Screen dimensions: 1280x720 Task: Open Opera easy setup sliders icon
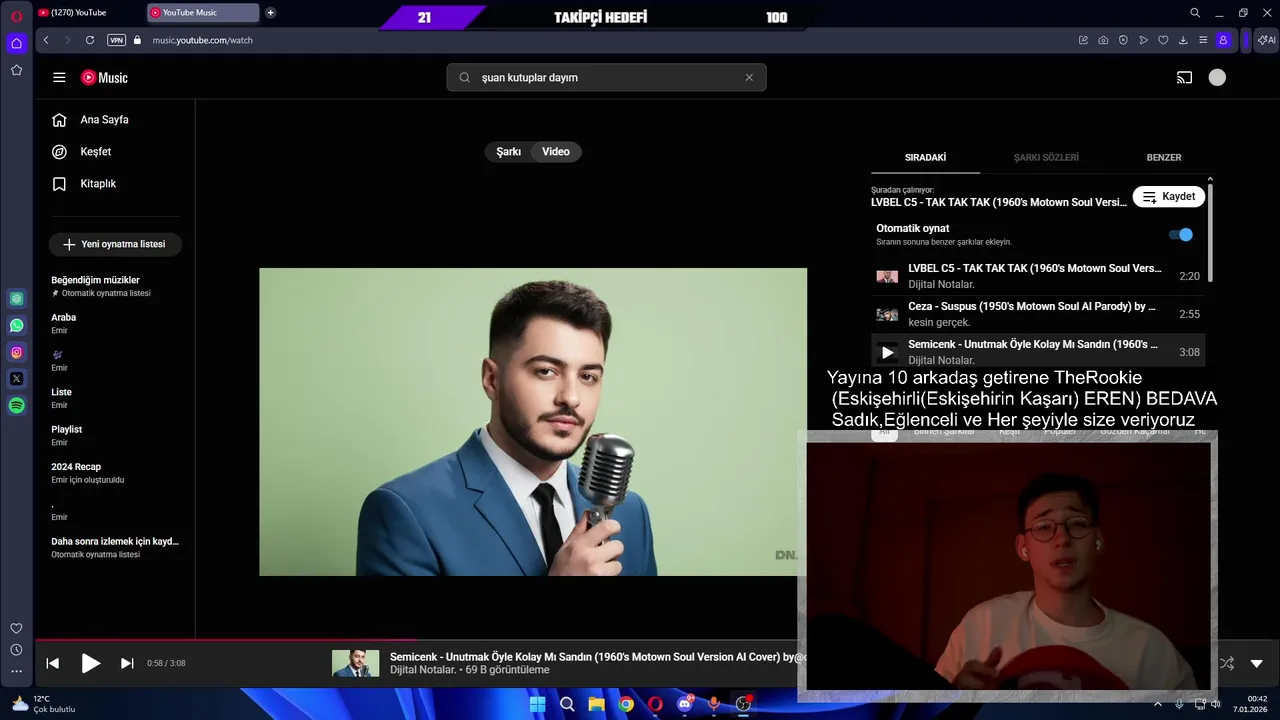pos(1203,40)
